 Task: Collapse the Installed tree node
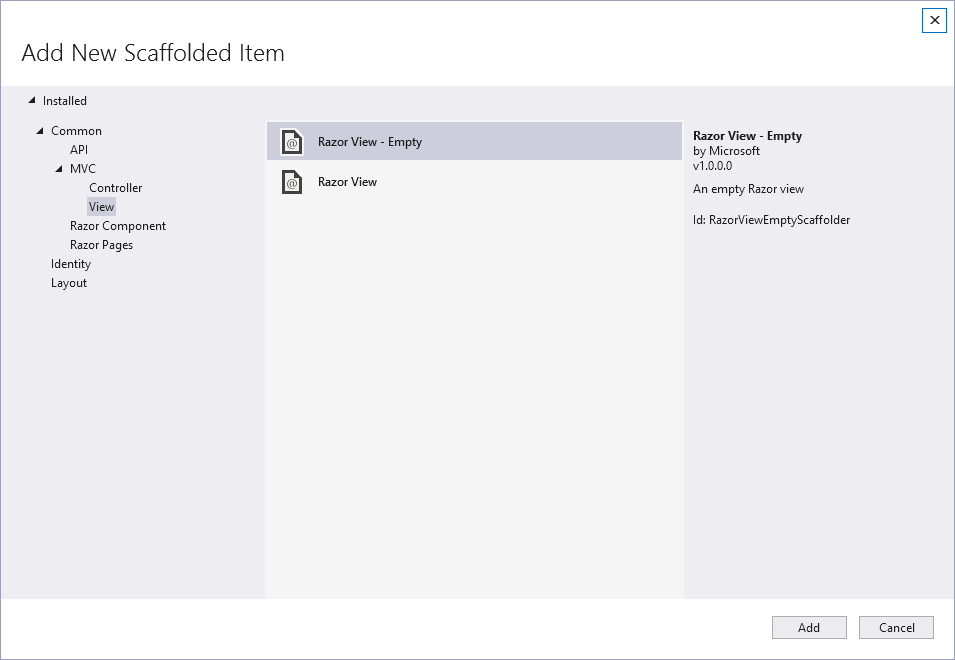point(32,100)
